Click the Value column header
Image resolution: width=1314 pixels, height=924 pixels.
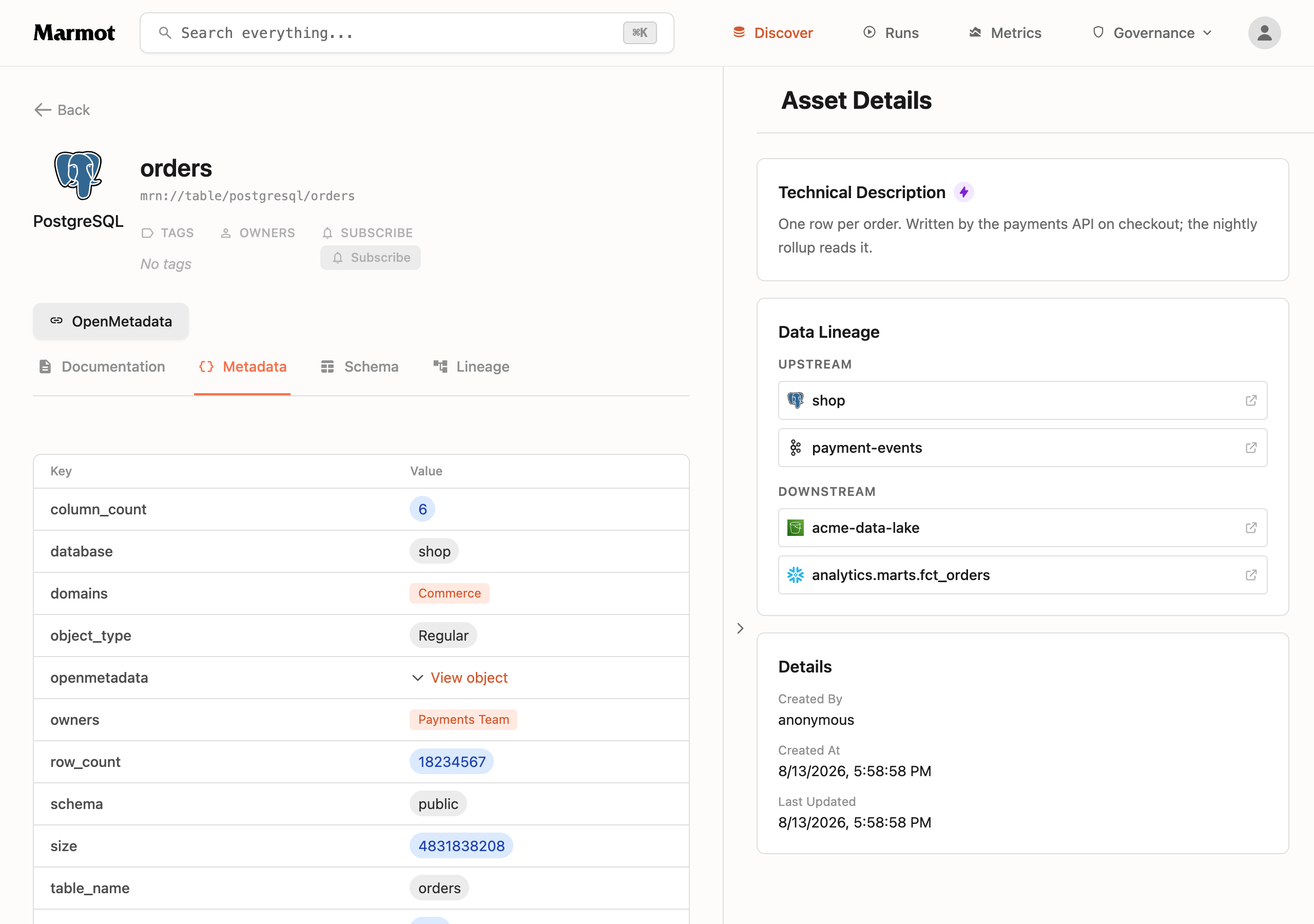[x=426, y=471]
